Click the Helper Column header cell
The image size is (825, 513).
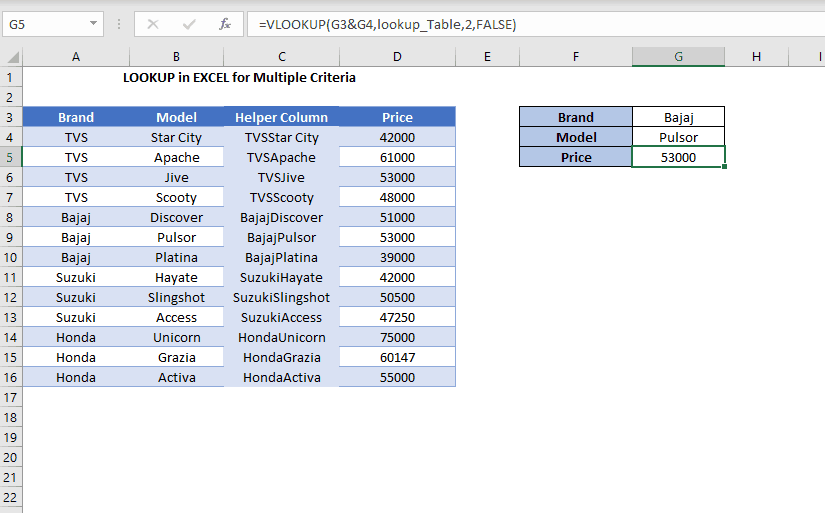(x=282, y=117)
